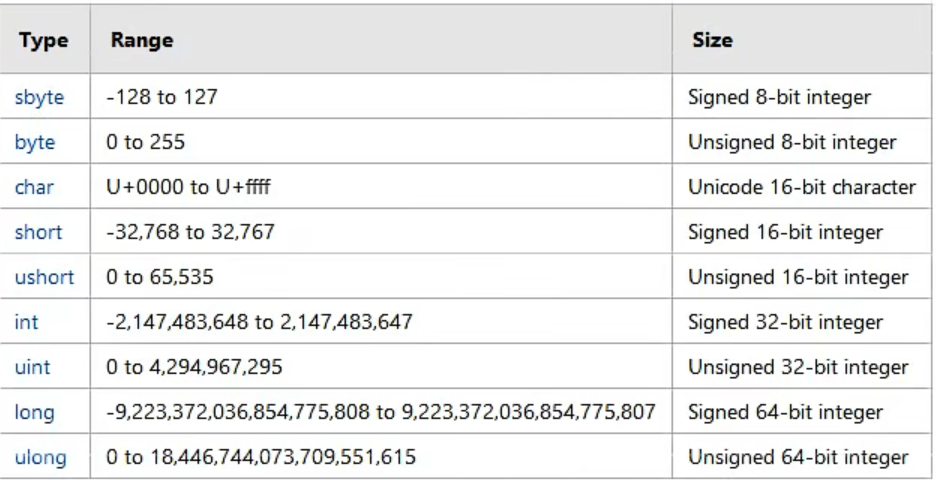Click the int type link

pos(27,323)
